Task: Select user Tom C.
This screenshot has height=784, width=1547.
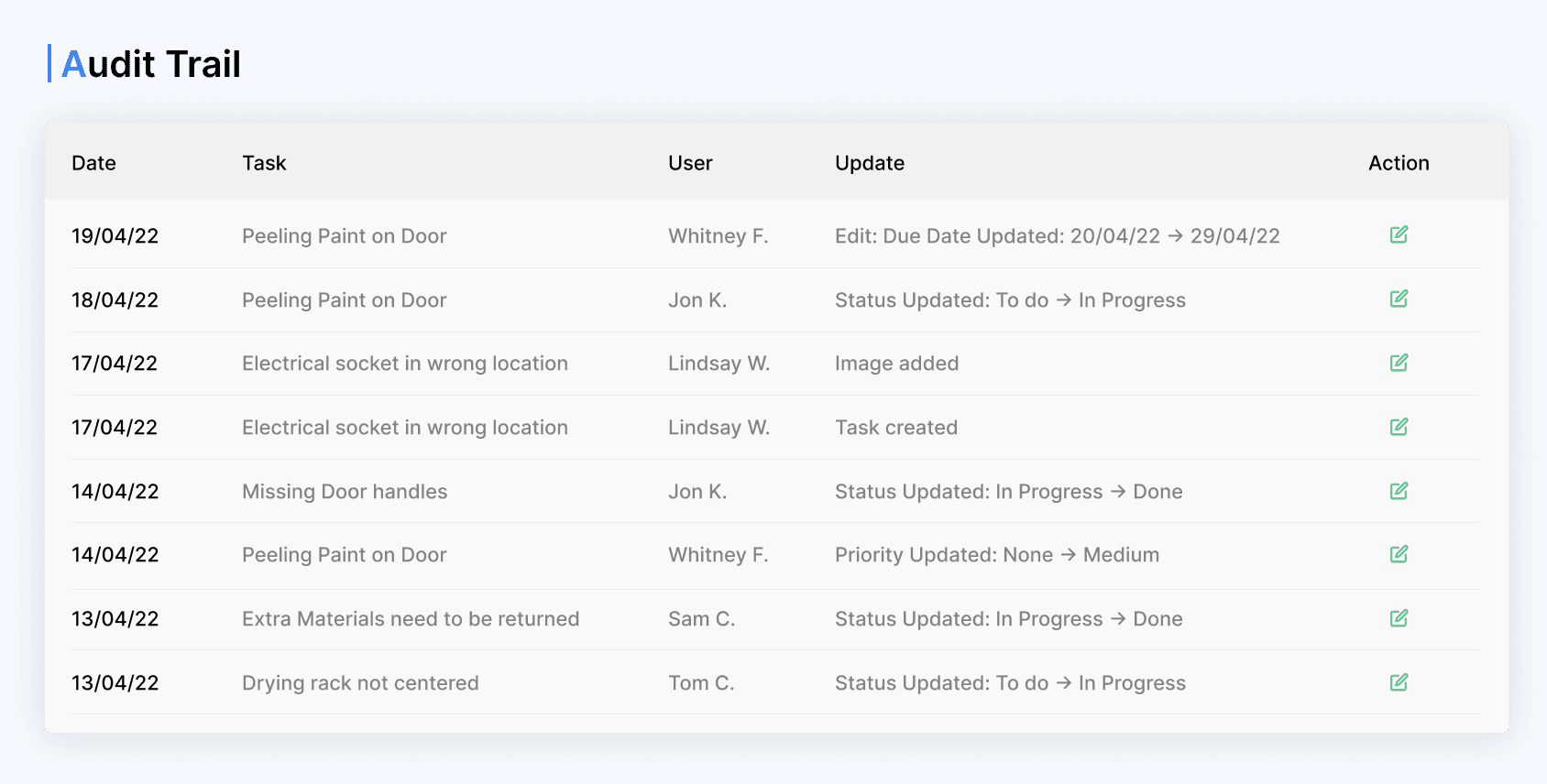Action: pos(701,683)
